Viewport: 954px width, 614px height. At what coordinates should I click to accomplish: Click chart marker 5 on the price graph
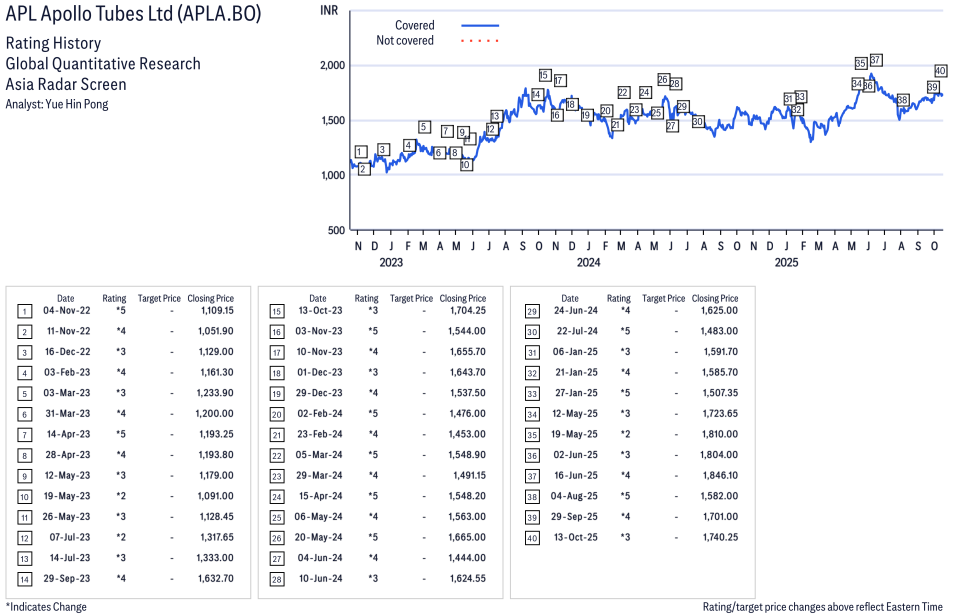[424, 127]
